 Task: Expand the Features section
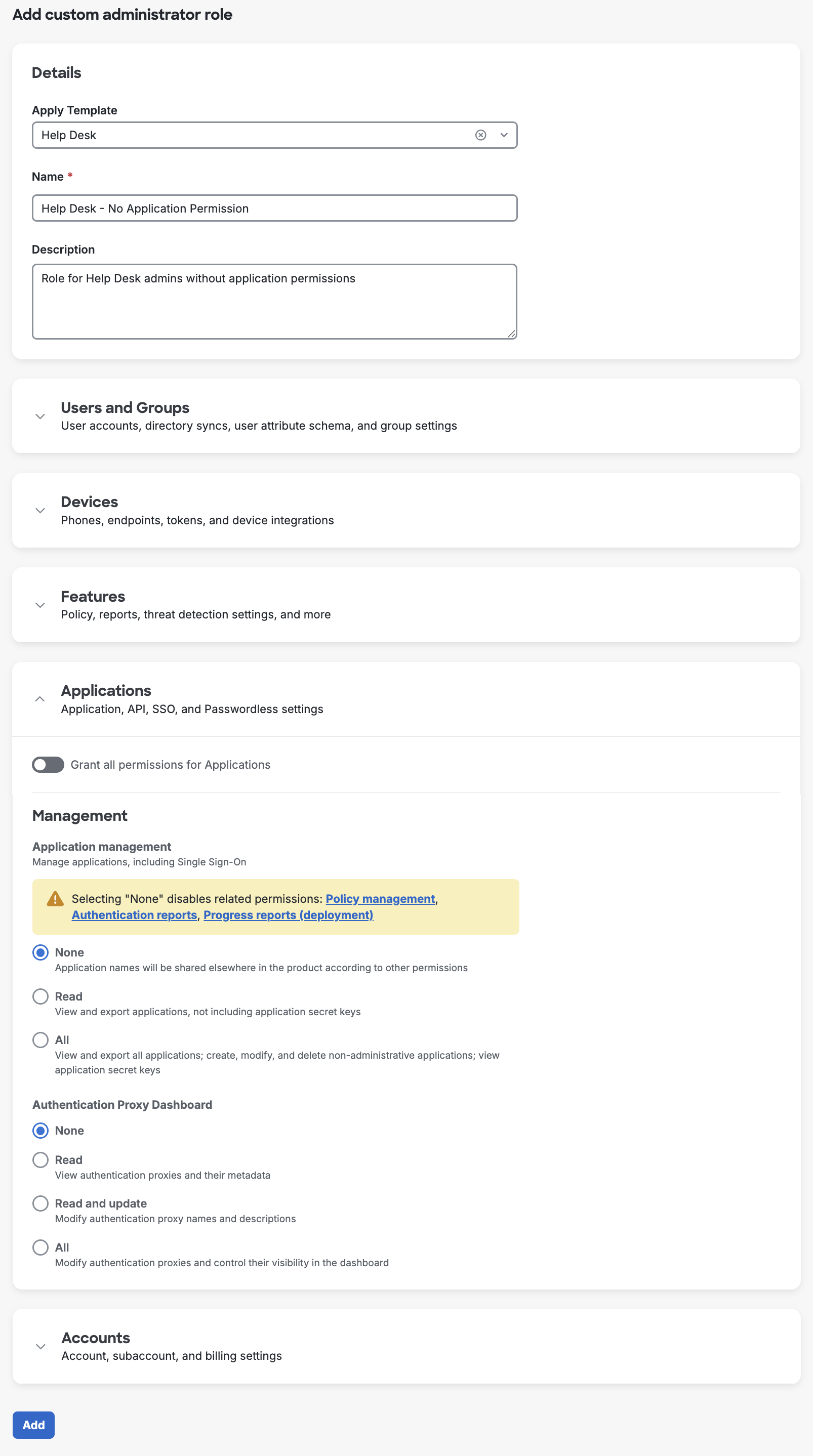pos(40,605)
